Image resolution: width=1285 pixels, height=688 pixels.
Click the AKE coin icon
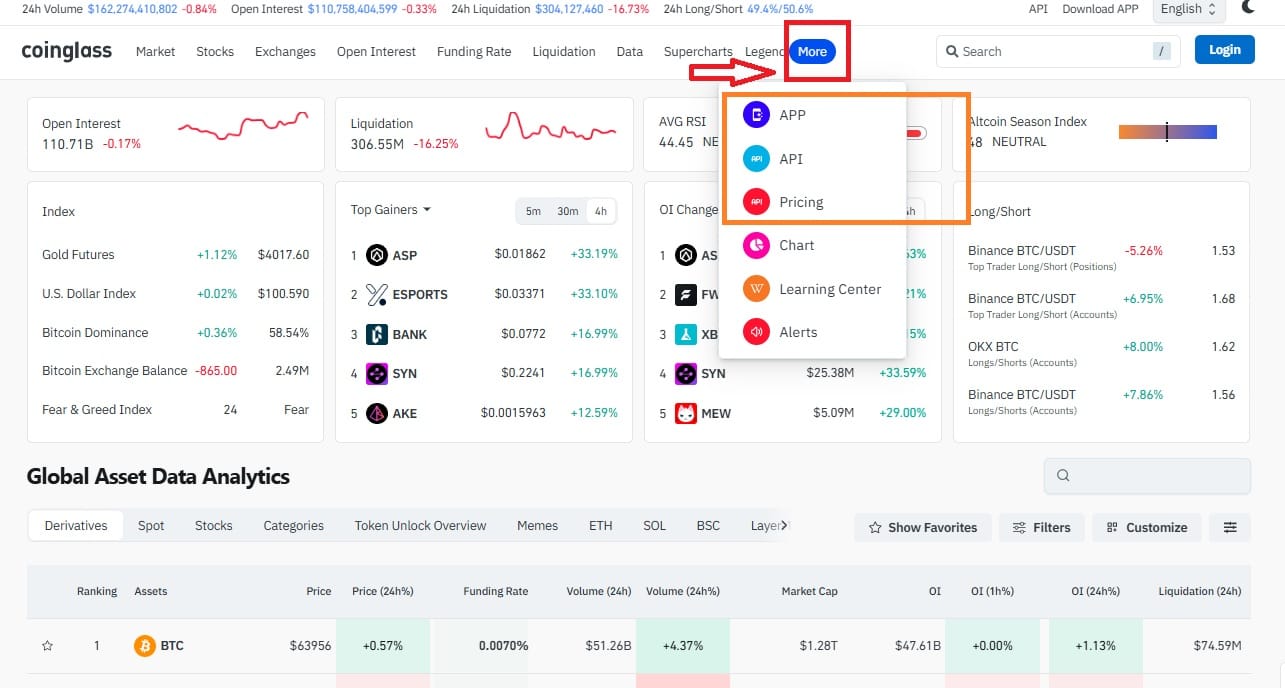point(377,413)
